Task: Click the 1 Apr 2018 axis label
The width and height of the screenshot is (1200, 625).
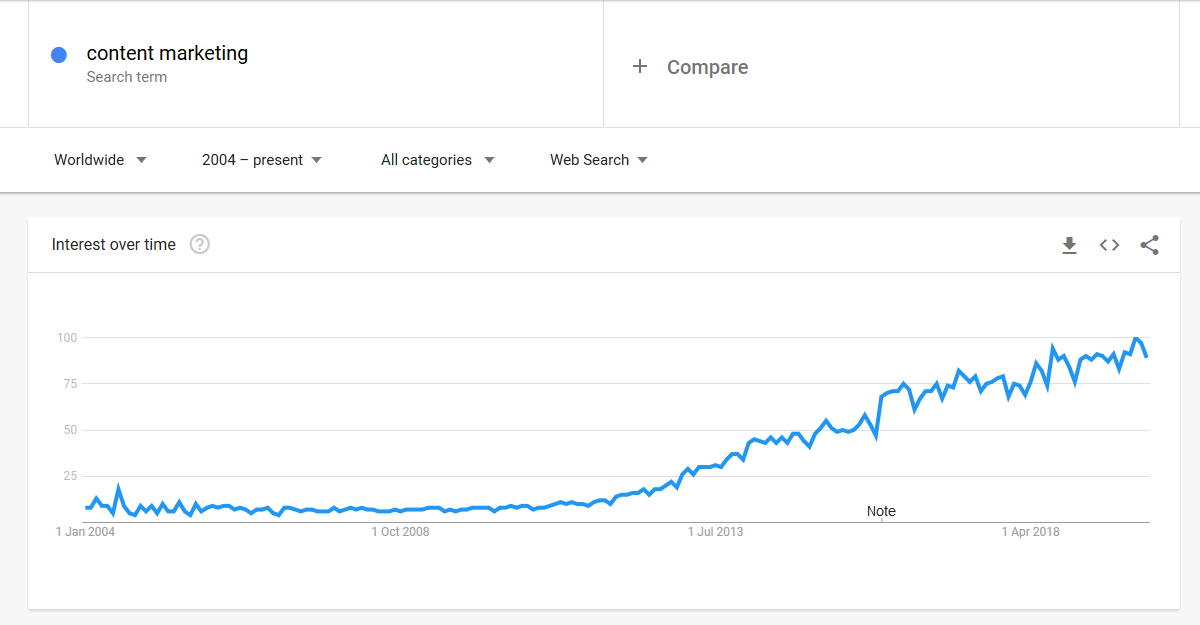Action: tap(1030, 532)
